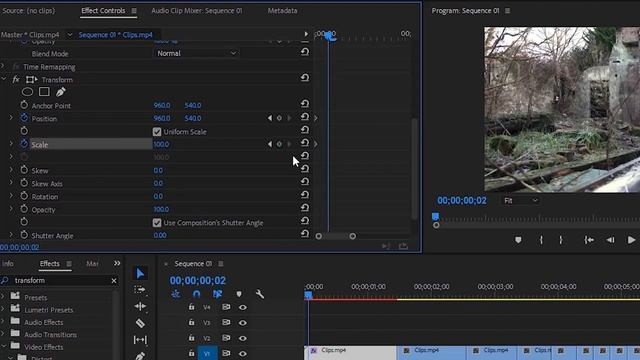Select the Slip tool
The height and width of the screenshot is (360, 640).
coord(140,340)
